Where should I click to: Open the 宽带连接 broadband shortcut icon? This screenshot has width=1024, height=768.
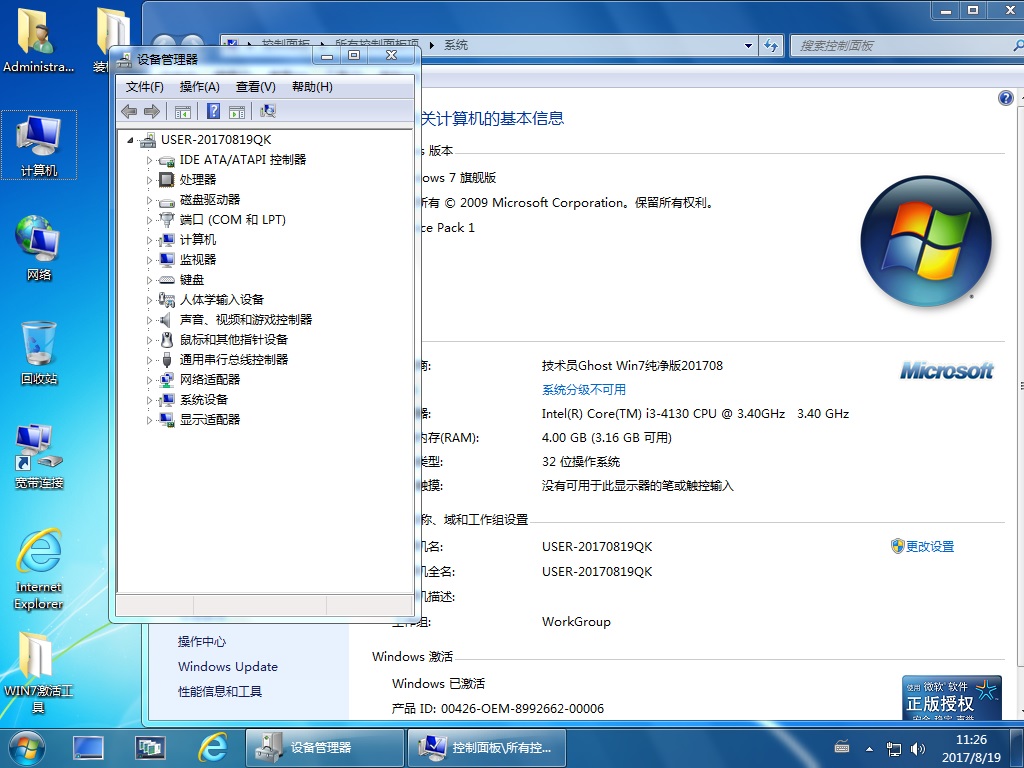pos(39,457)
